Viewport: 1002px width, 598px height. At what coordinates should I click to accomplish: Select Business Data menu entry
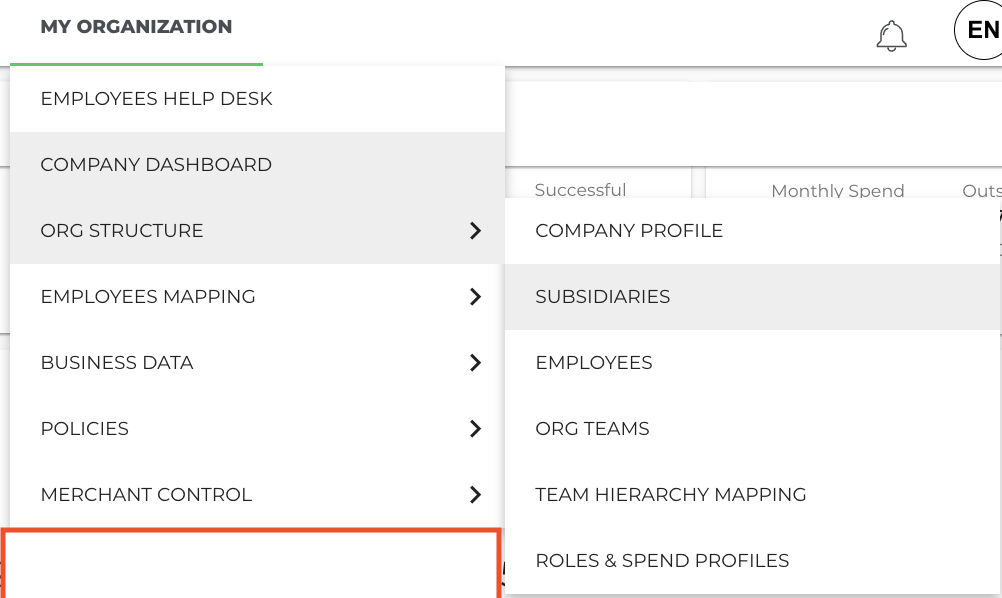pyautogui.click(x=258, y=362)
